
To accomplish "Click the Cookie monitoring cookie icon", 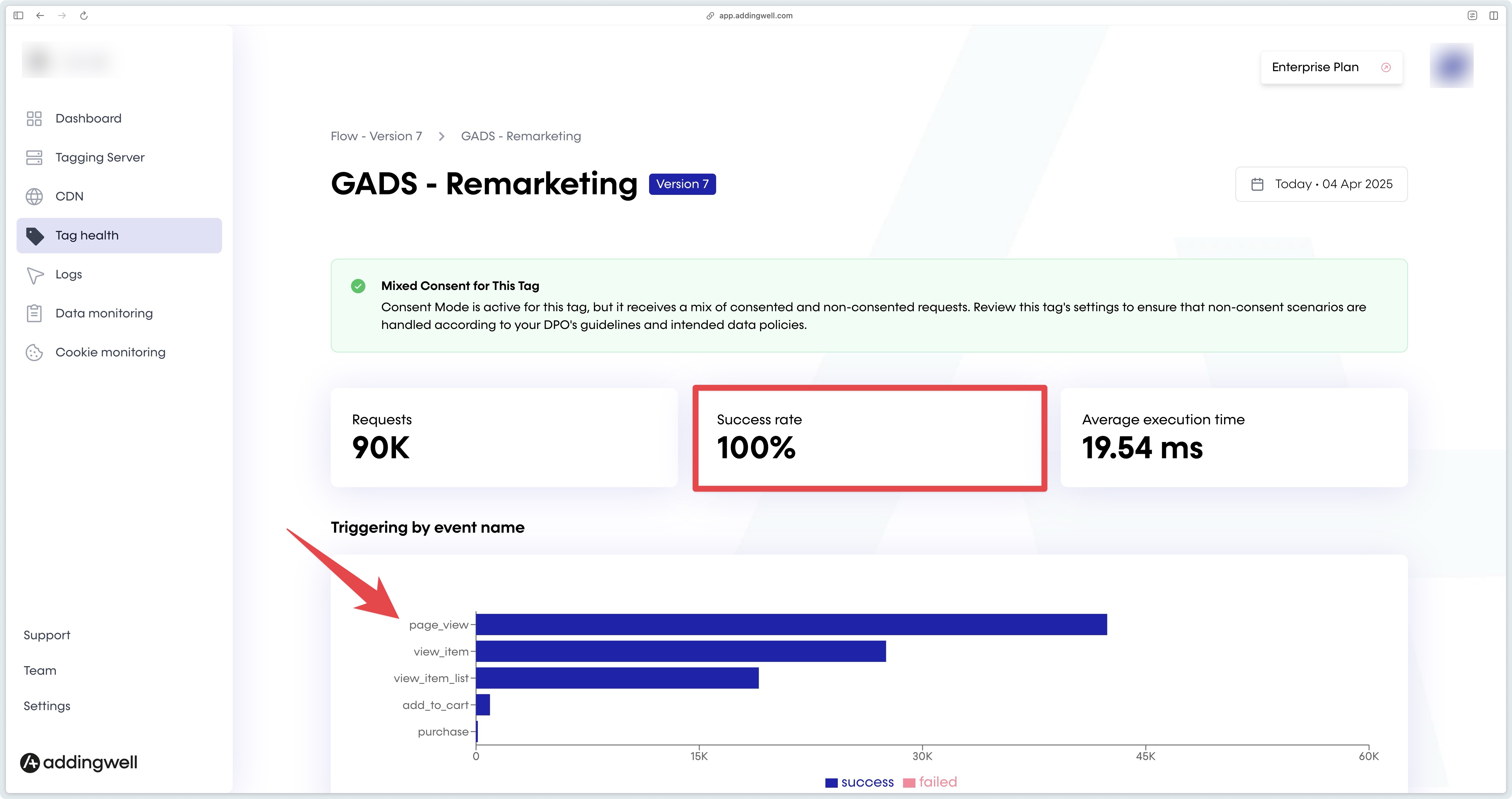I will click(x=34, y=352).
